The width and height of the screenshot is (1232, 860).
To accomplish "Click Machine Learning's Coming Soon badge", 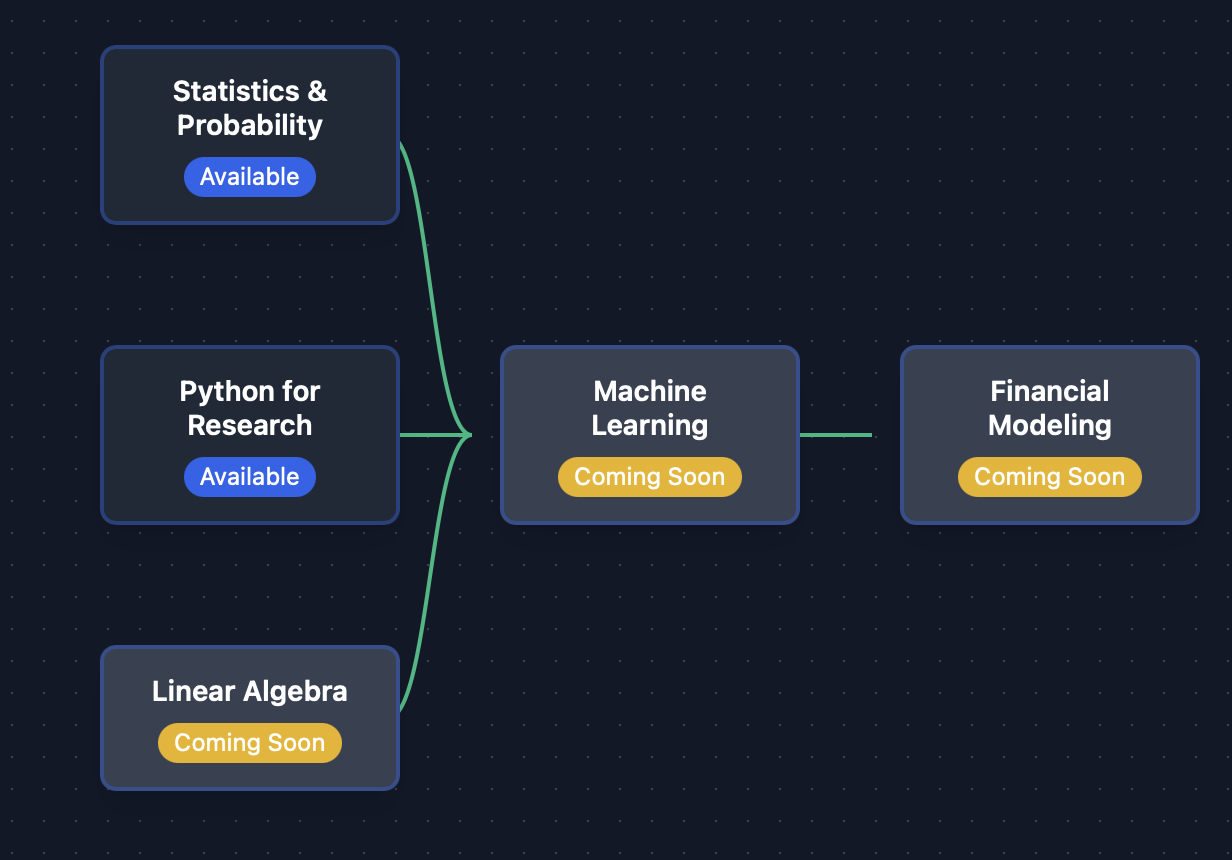I will point(649,477).
